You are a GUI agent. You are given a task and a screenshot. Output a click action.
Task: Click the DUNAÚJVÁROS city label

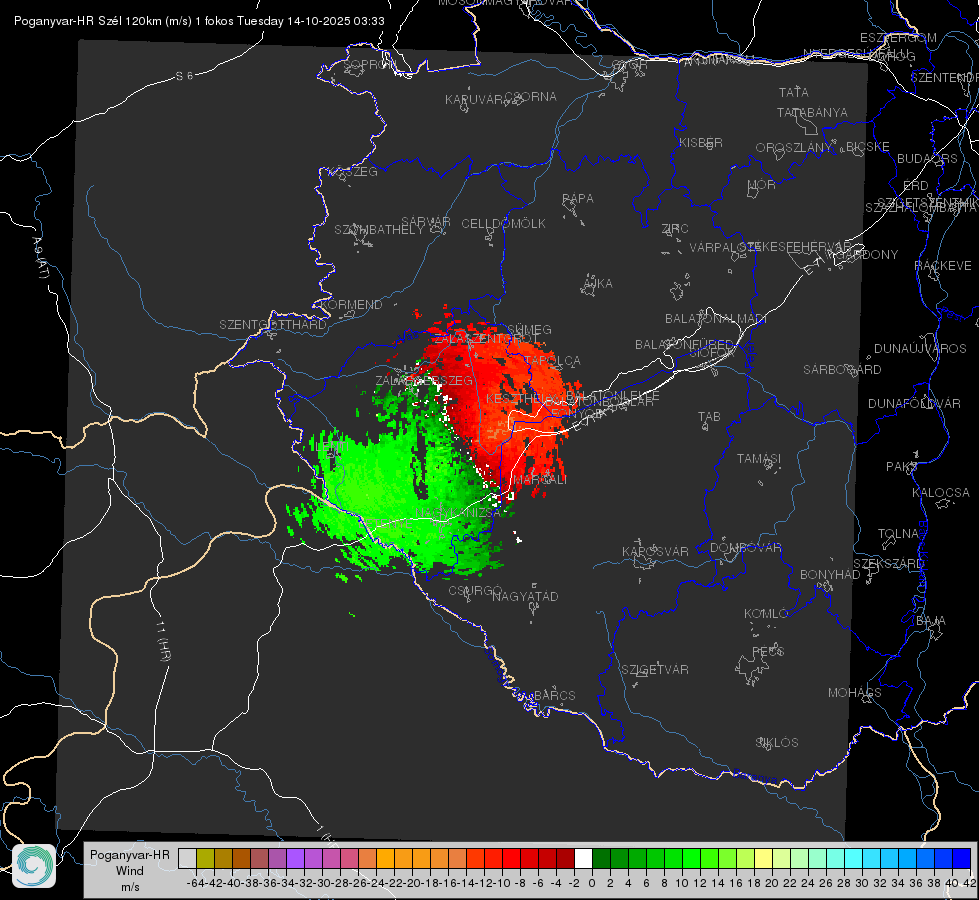[920, 349]
